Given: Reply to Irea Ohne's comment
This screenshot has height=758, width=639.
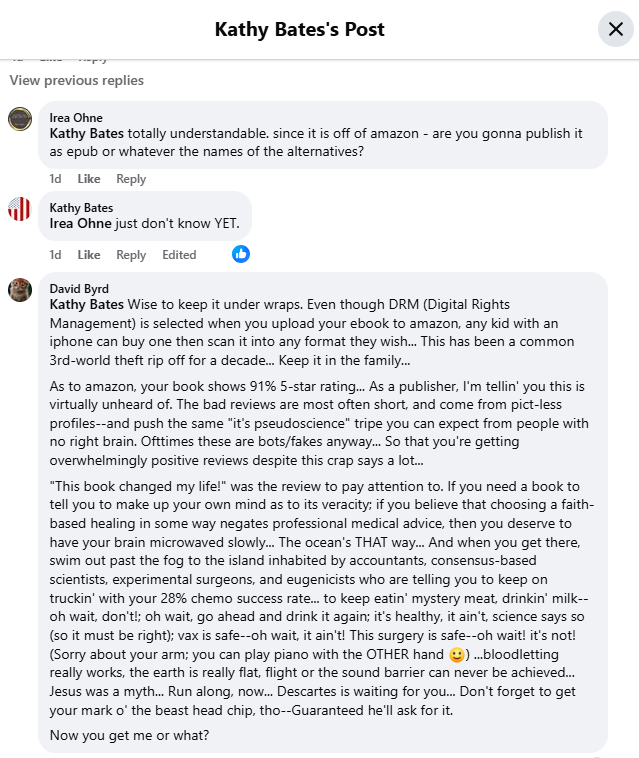Looking at the screenshot, I should coord(131,179).
